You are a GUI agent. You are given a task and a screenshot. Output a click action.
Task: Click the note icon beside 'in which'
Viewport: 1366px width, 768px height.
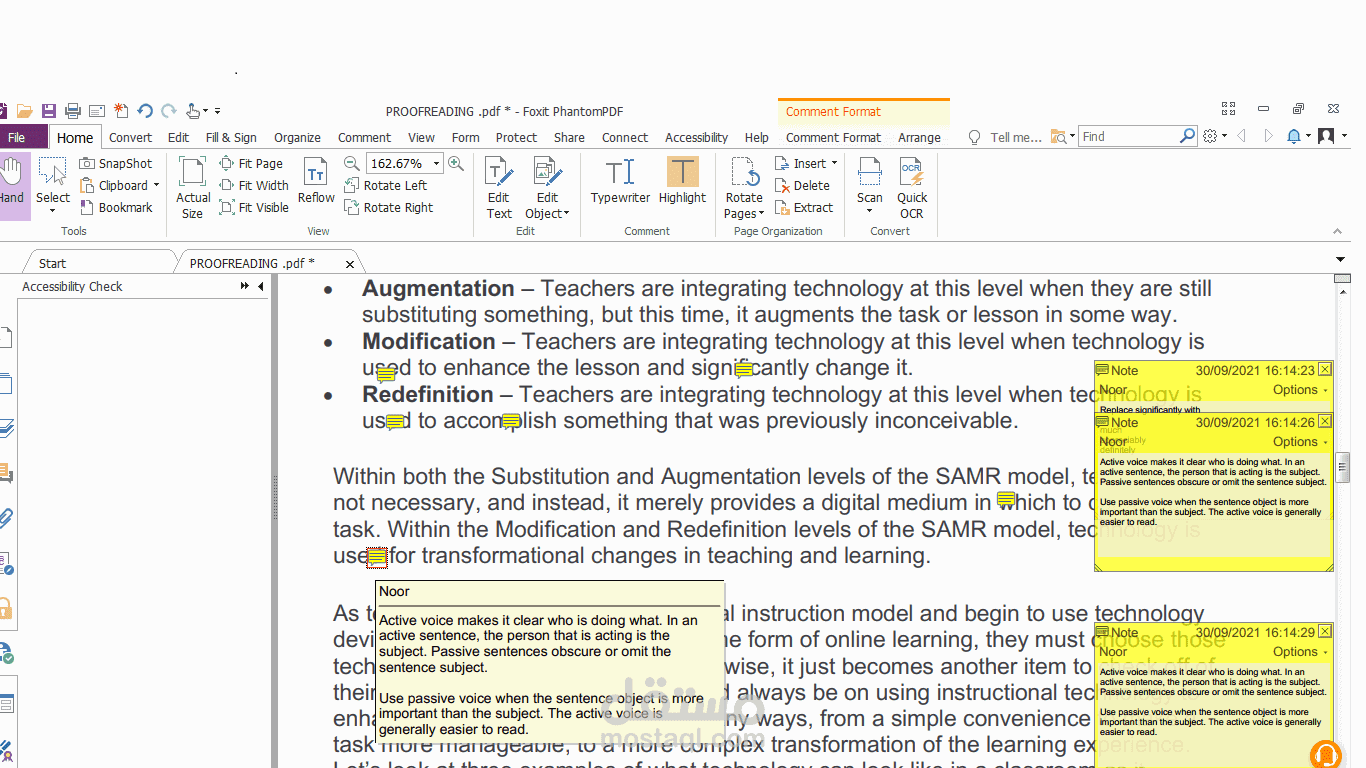coord(1006,499)
